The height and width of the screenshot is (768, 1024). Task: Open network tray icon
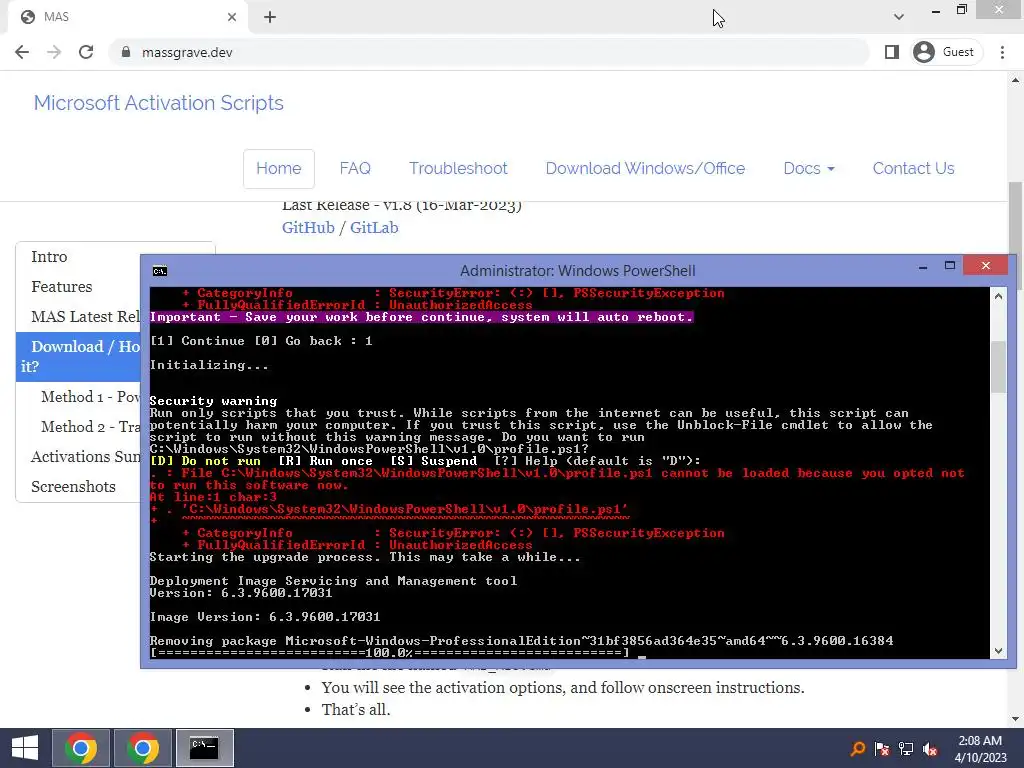point(906,749)
